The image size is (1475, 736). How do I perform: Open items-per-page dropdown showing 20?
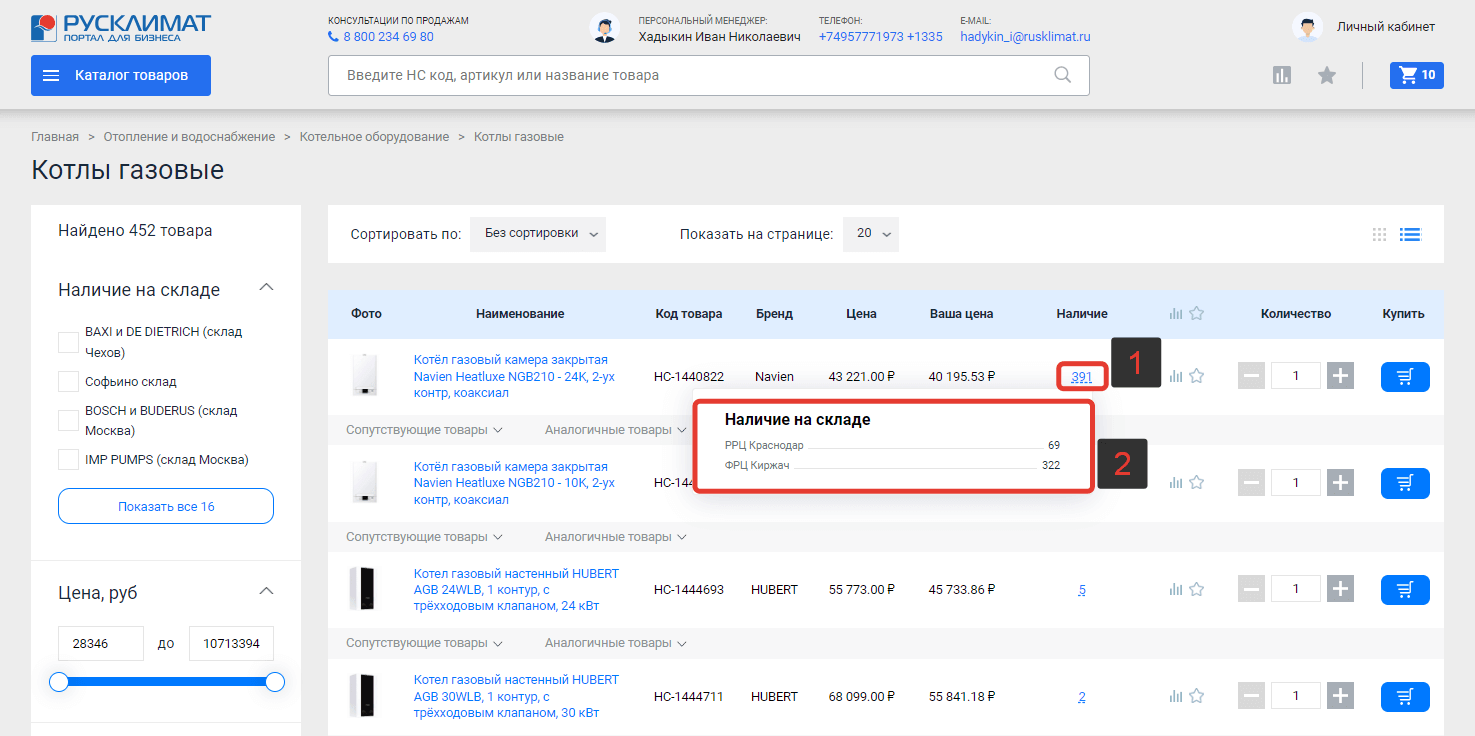(x=871, y=234)
